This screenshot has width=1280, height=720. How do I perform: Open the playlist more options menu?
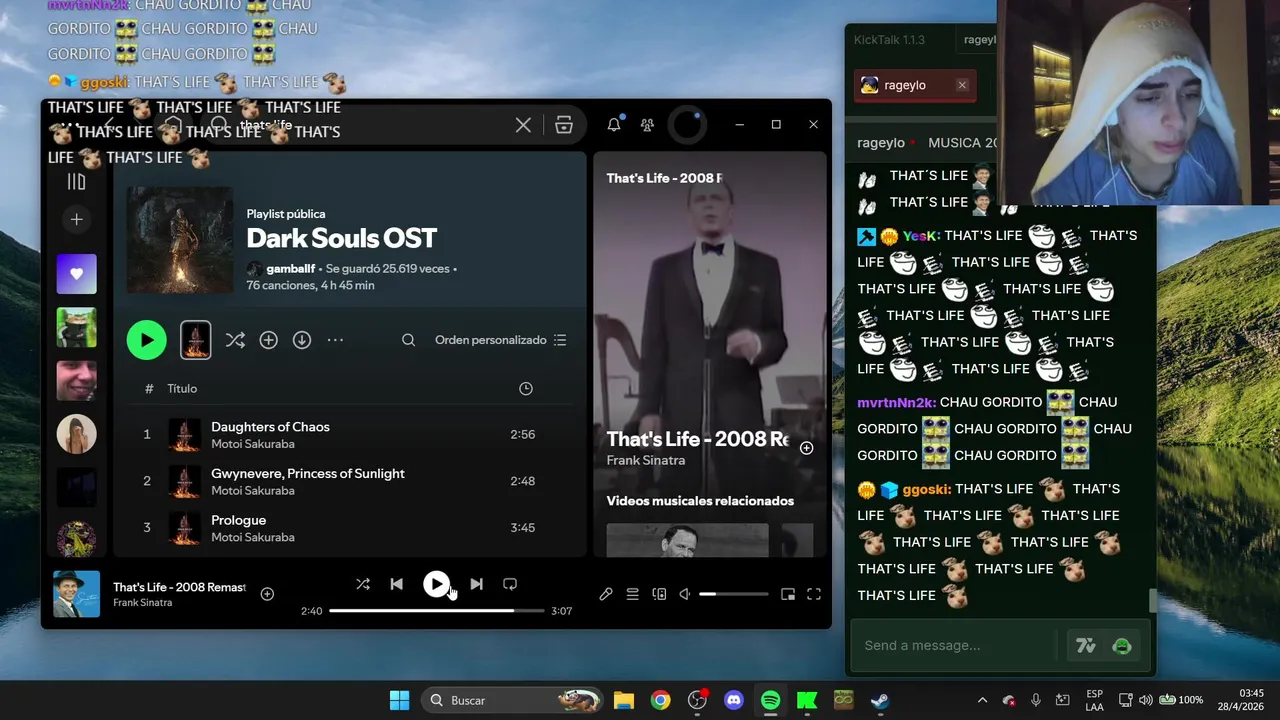point(335,340)
